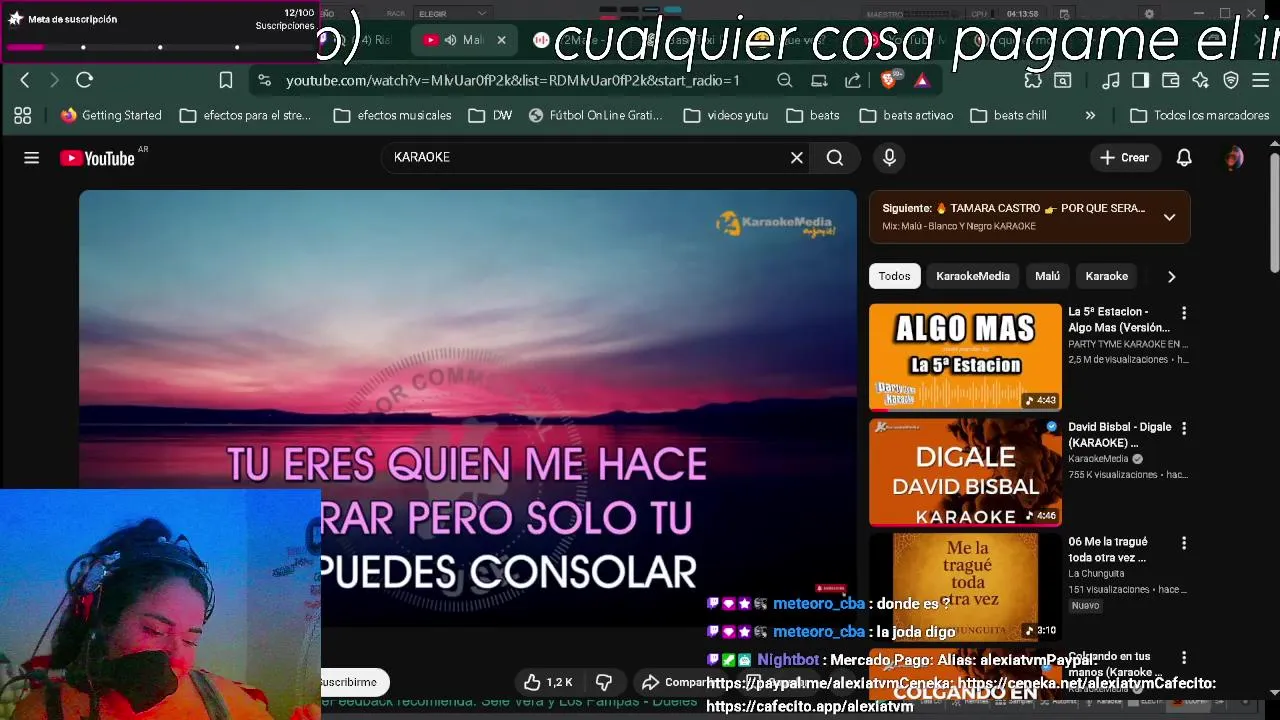The width and height of the screenshot is (1280, 720).
Task: Open YouTube notifications bell
Action: [x=1184, y=157]
